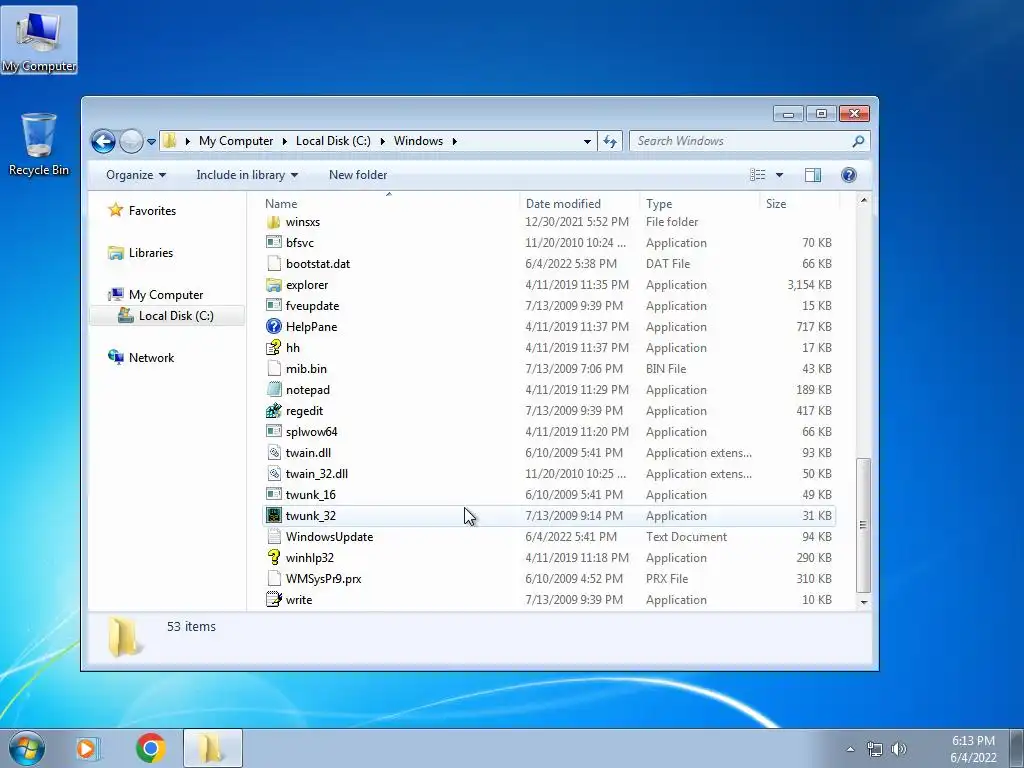Click the vertical scrollbar thumb
1024x768 pixels.
863,524
